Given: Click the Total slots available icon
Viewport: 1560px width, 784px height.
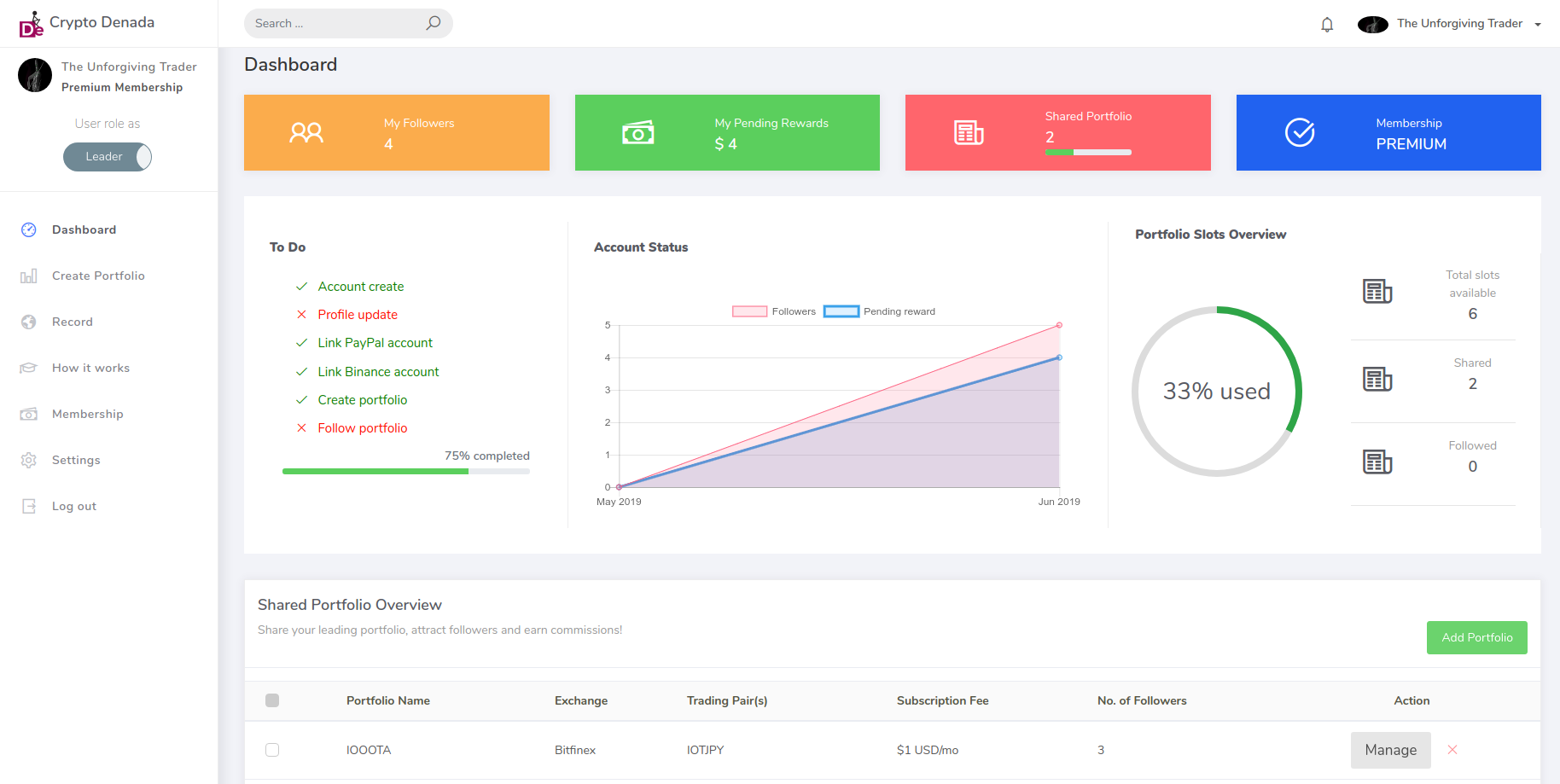Looking at the screenshot, I should coord(1377,291).
